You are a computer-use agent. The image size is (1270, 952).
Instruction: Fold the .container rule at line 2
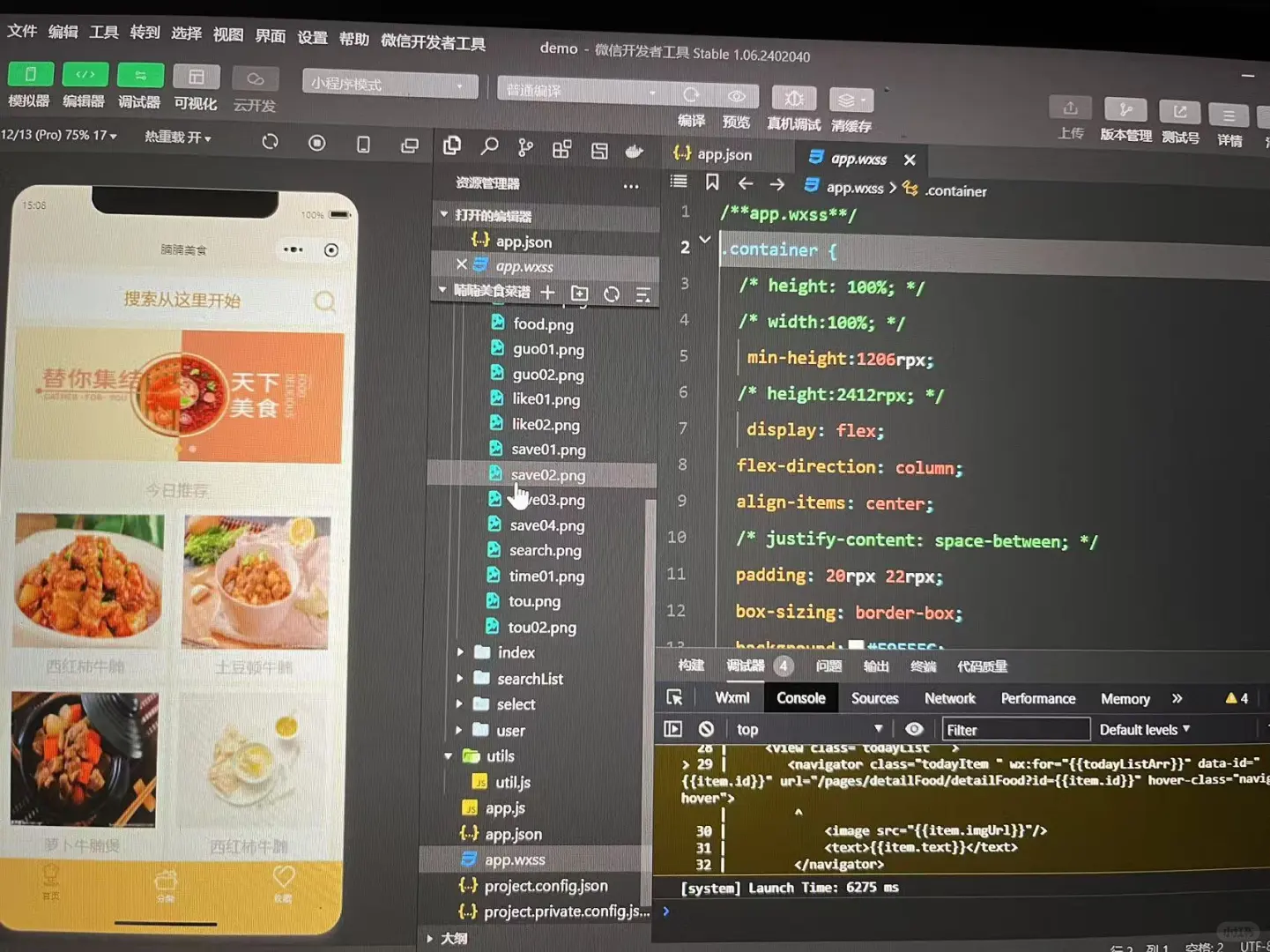point(705,240)
